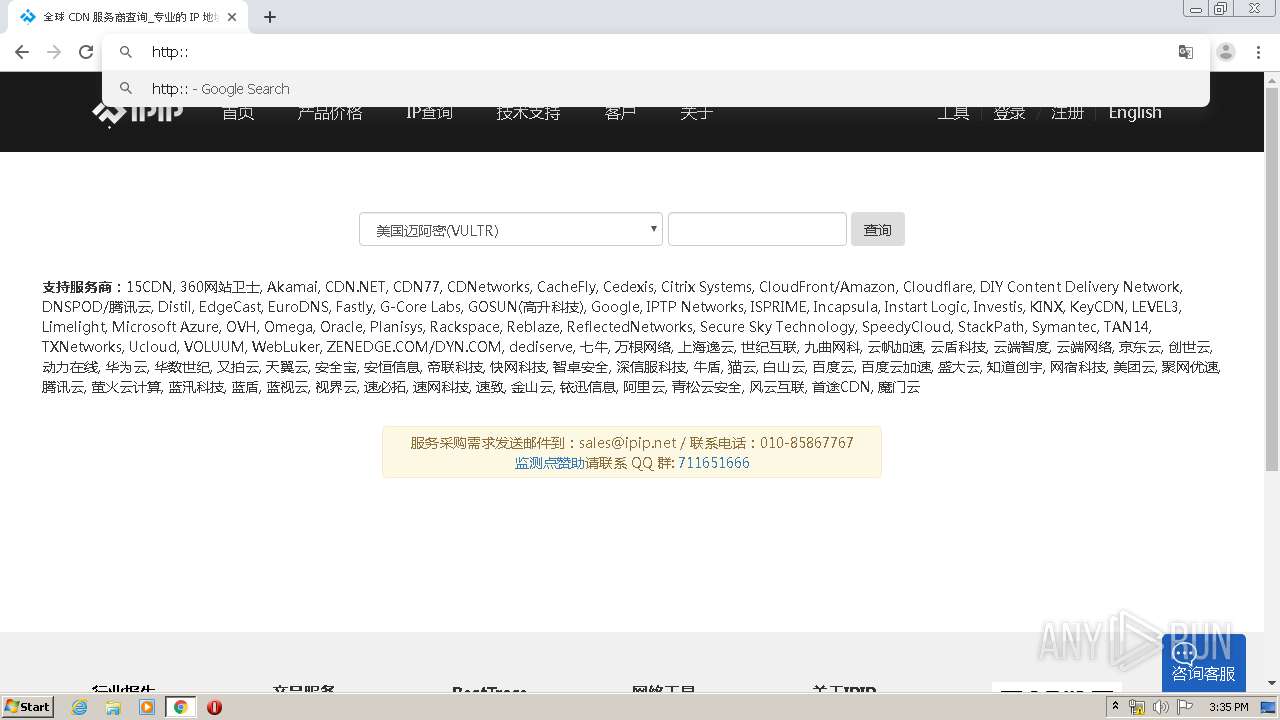Open the Action Center flag icon
Viewport: 1280px width, 720px height.
pyautogui.click(x=1185, y=707)
